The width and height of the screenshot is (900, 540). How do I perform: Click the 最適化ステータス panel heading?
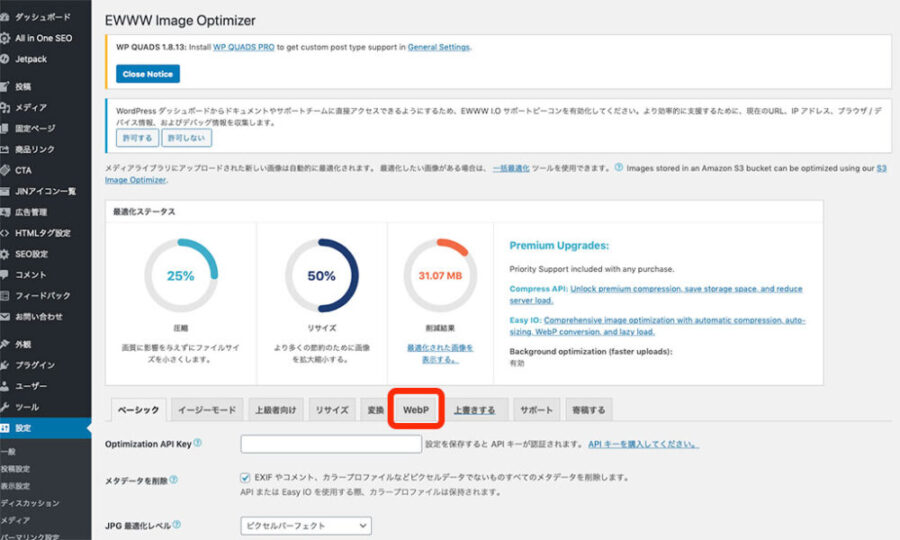tap(144, 211)
